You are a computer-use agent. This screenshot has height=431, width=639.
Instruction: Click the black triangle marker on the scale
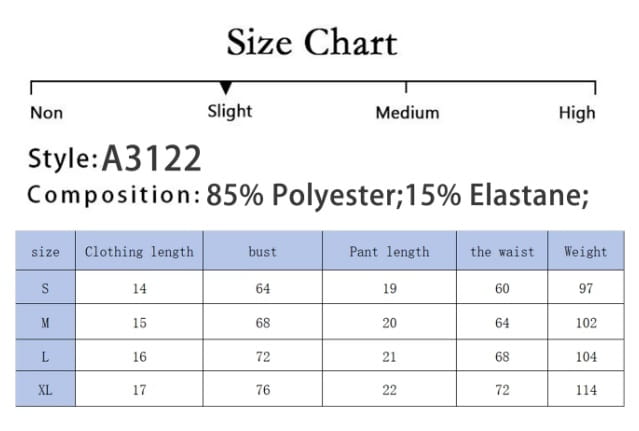[226, 88]
